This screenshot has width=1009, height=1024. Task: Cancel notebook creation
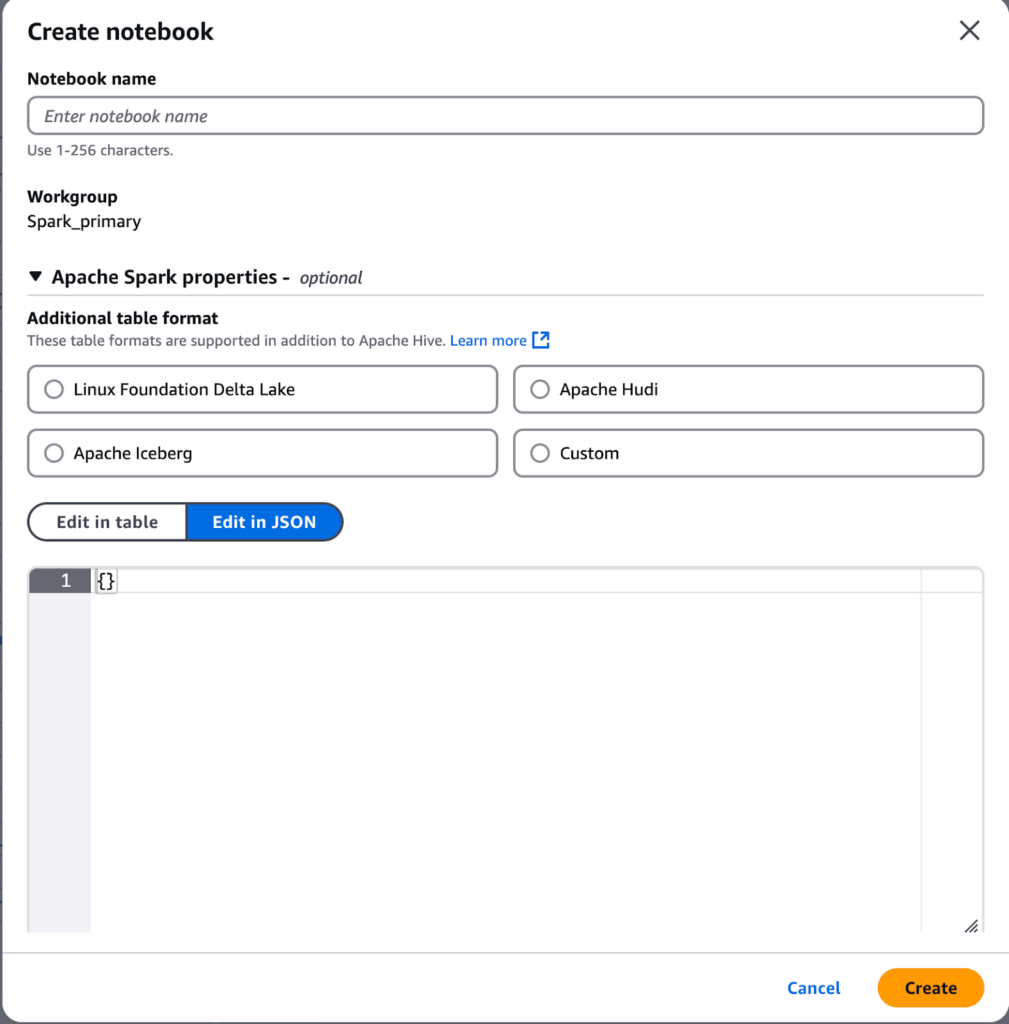pos(813,988)
